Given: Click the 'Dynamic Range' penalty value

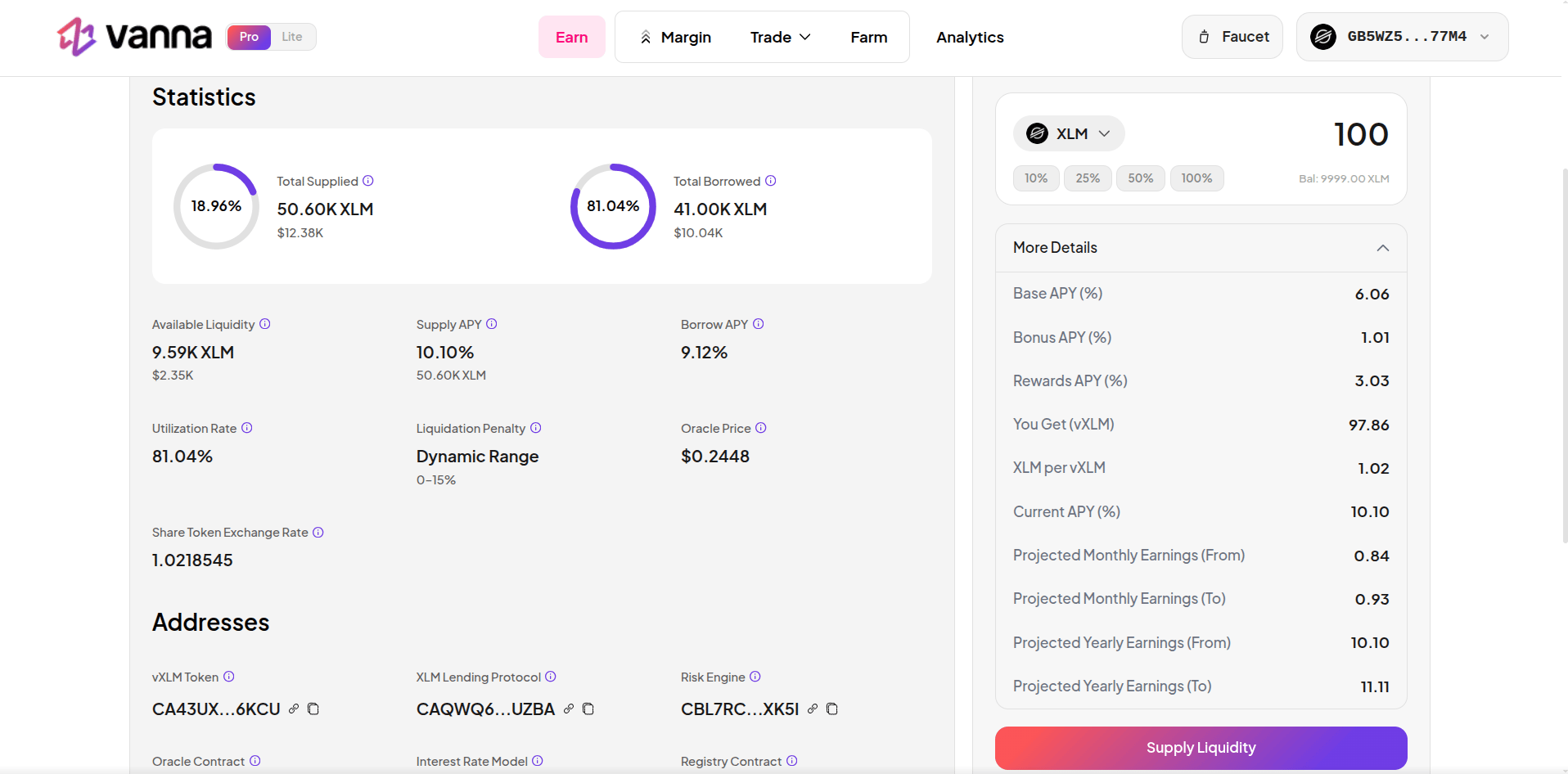Looking at the screenshot, I should (x=477, y=457).
